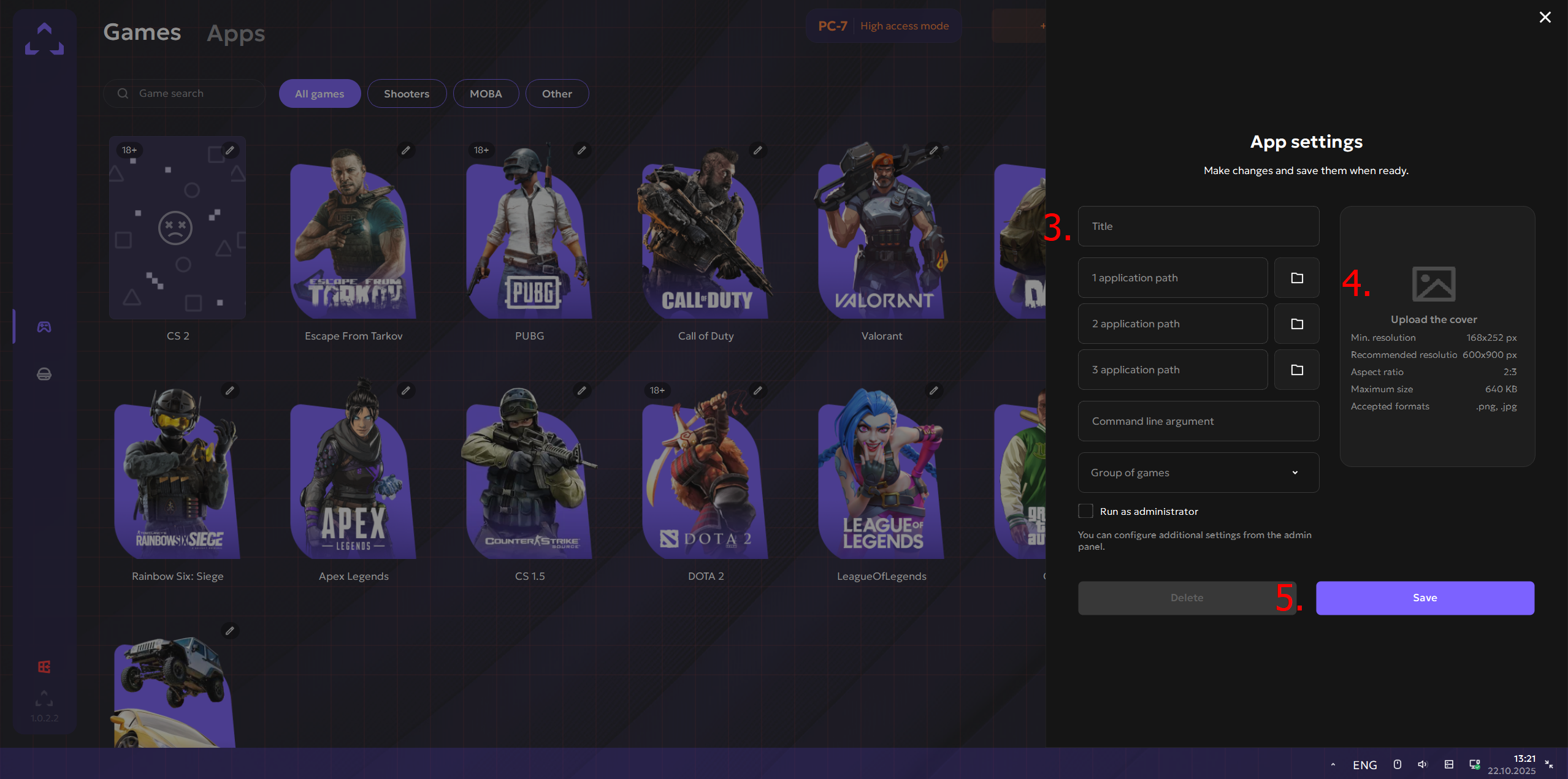This screenshot has height=779, width=1568.
Task: Show games in the Other category
Action: pos(557,94)
